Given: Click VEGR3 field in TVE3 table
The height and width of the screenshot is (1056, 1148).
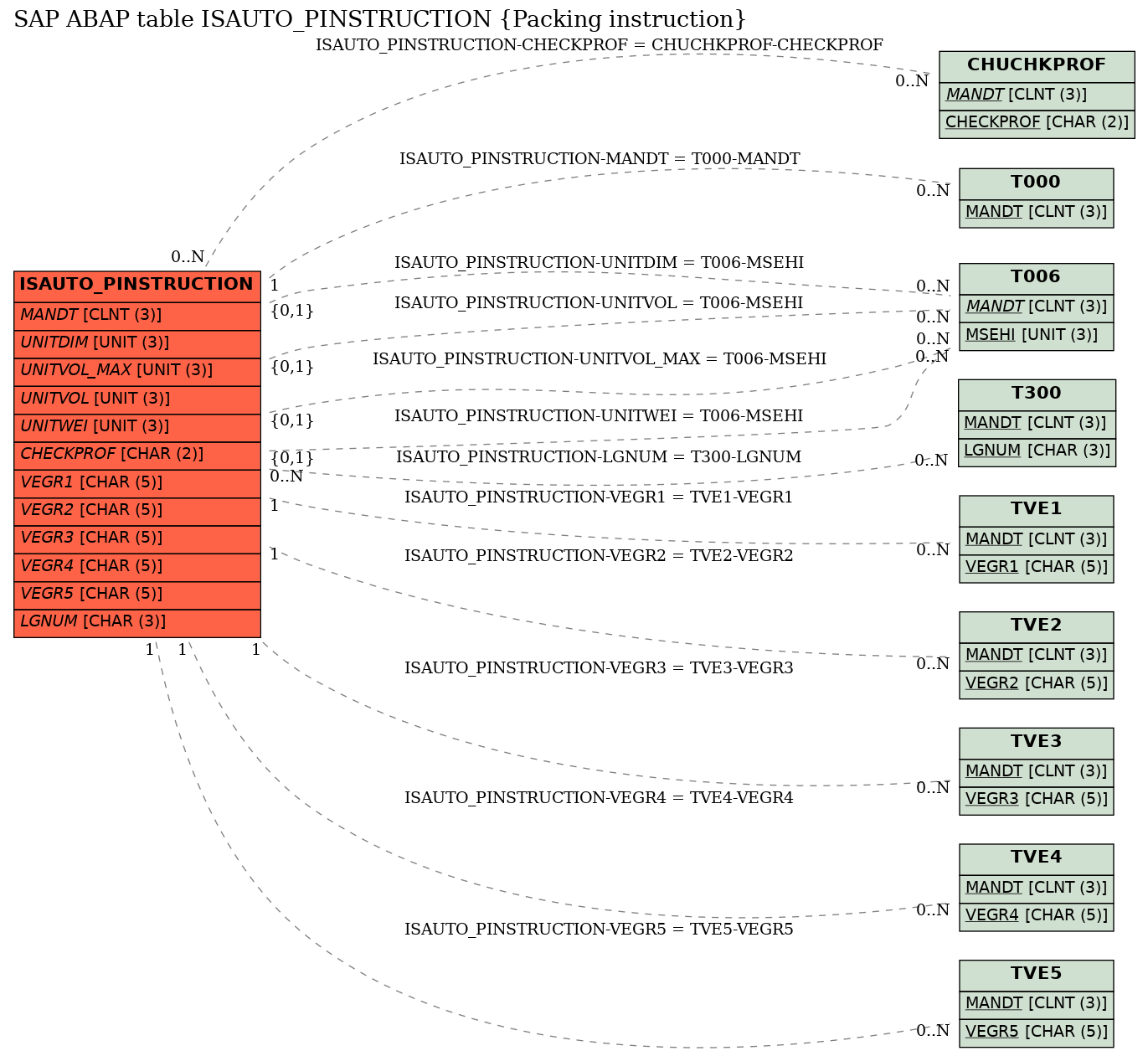Looking at the screenshot, I should pyautogui.click(x=1036, y=800).
